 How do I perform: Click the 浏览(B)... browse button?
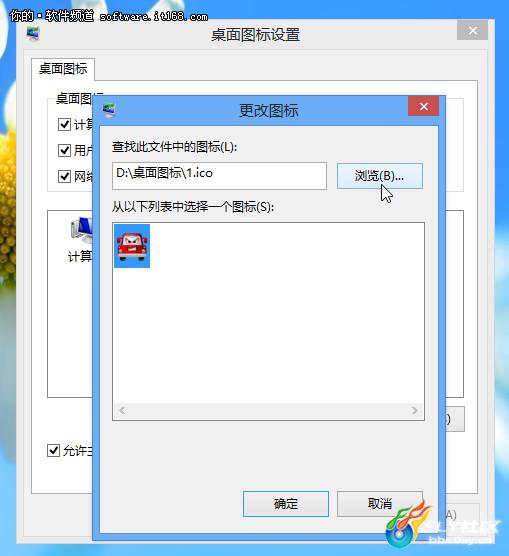tap(380, 176)
